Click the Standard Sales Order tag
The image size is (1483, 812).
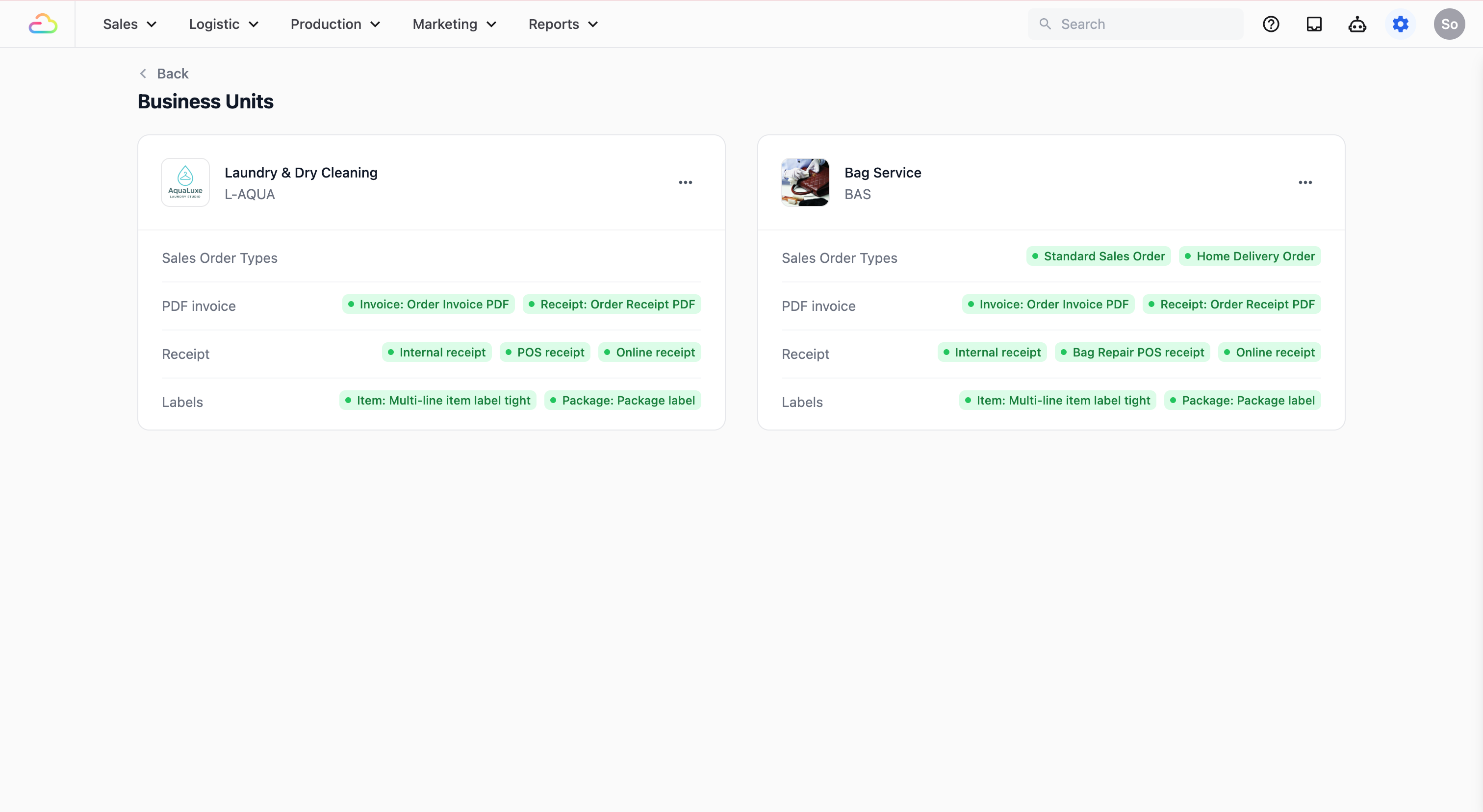click(1098, 256)
